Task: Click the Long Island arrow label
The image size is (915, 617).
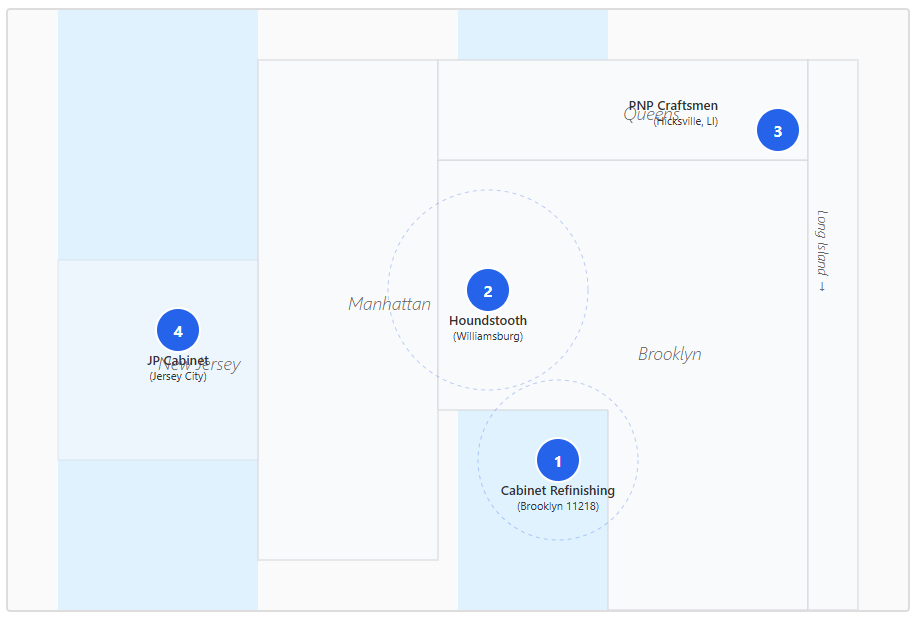Action: (822, 250)
